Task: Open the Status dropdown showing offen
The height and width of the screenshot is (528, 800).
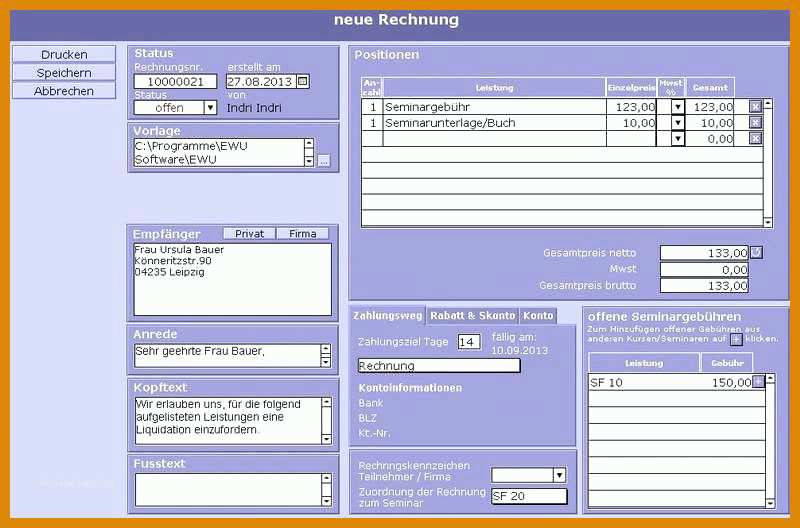Action: tap(210, 108)
